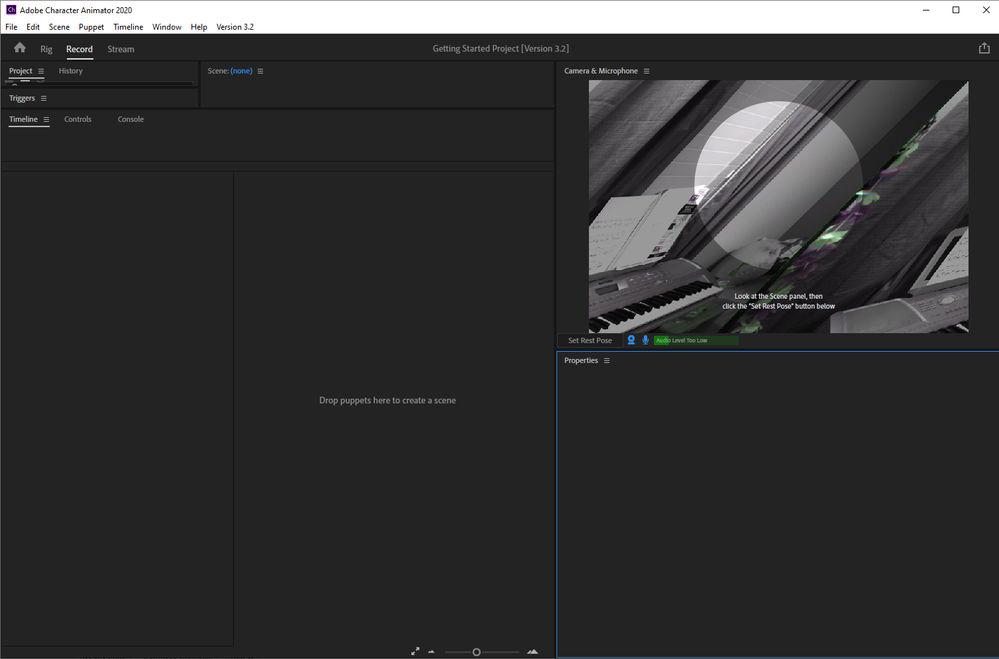Click the large mountain zoom-in icon

pos(532,651)
